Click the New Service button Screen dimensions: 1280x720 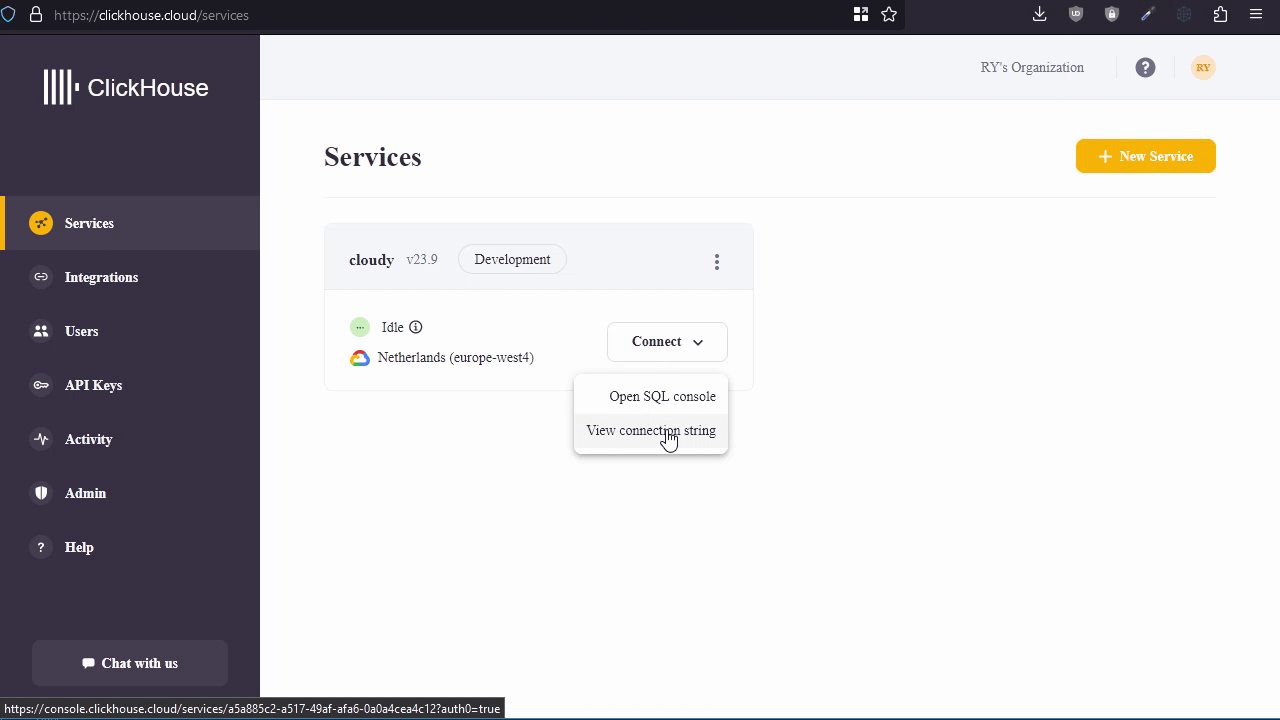point(1145,156)
